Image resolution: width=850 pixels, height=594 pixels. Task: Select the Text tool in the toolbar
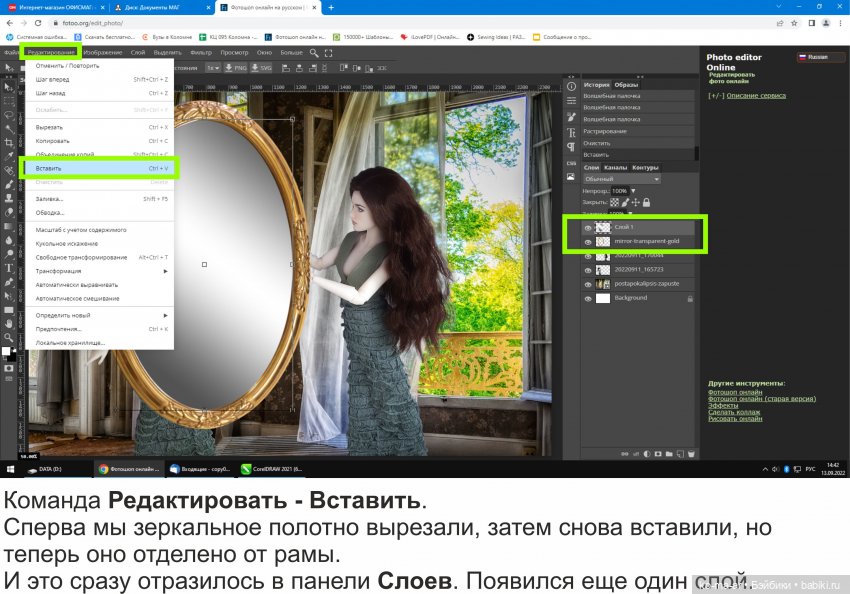[x=6, y=267]
